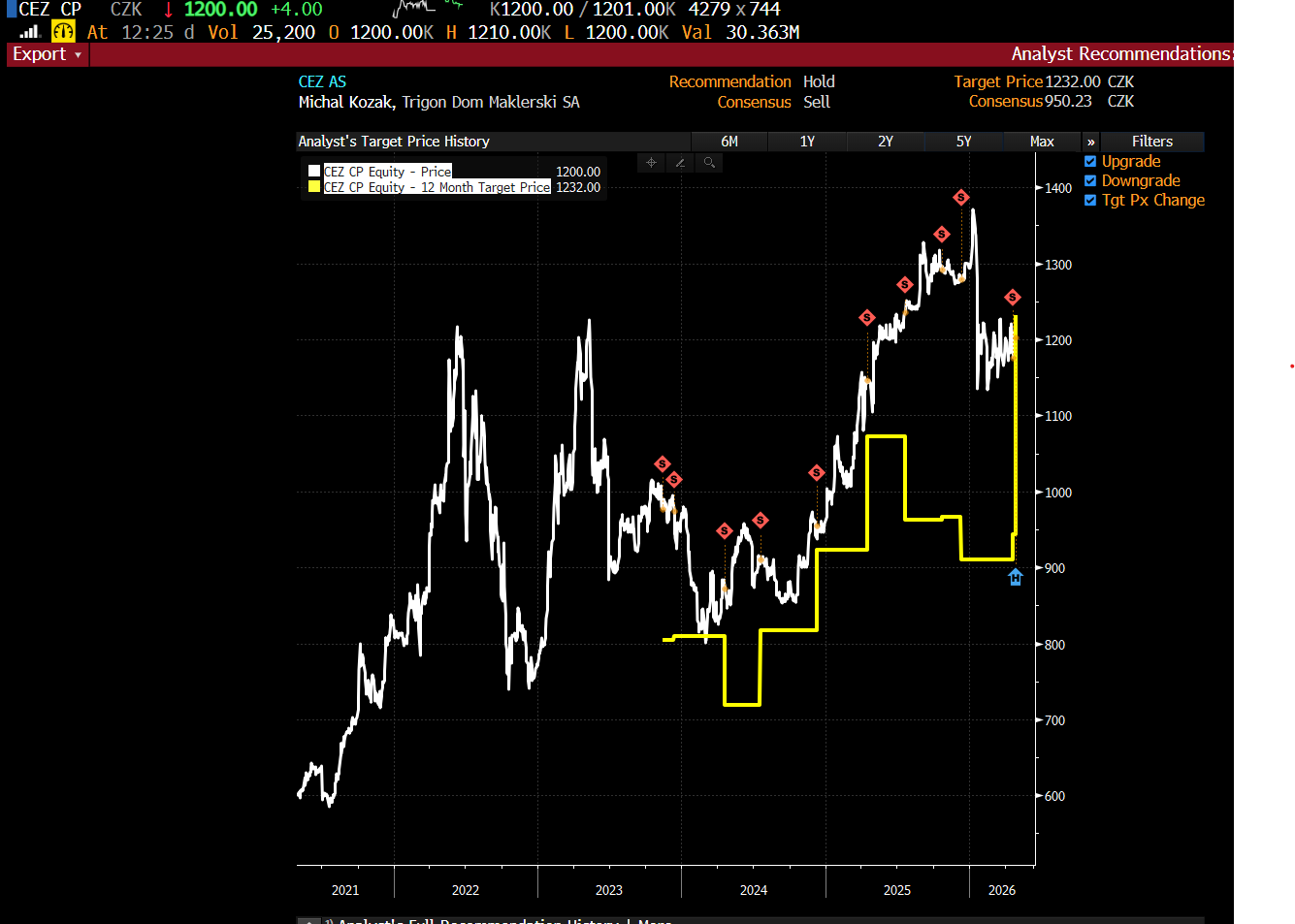Click the 2026 red marker above the yellow line
This screenshot has height=924, width=1295.
click(x=1013, y=298)
